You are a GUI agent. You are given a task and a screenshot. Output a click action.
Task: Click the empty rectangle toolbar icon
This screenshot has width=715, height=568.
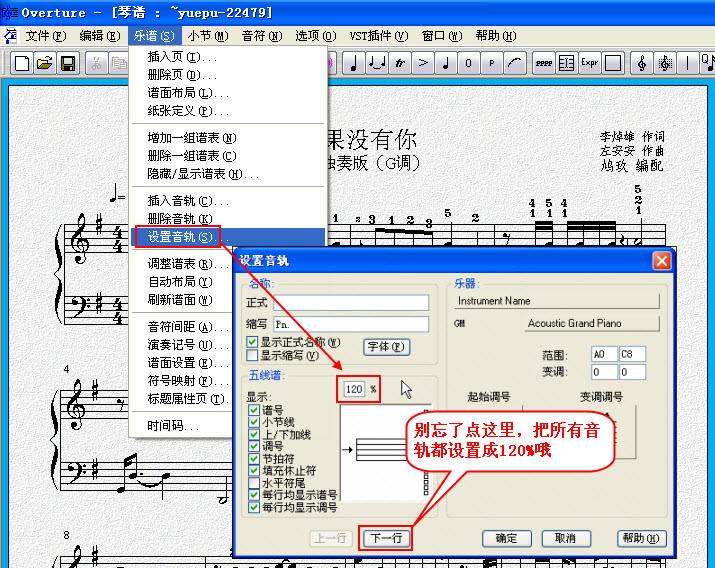click(x=613, y=63)
